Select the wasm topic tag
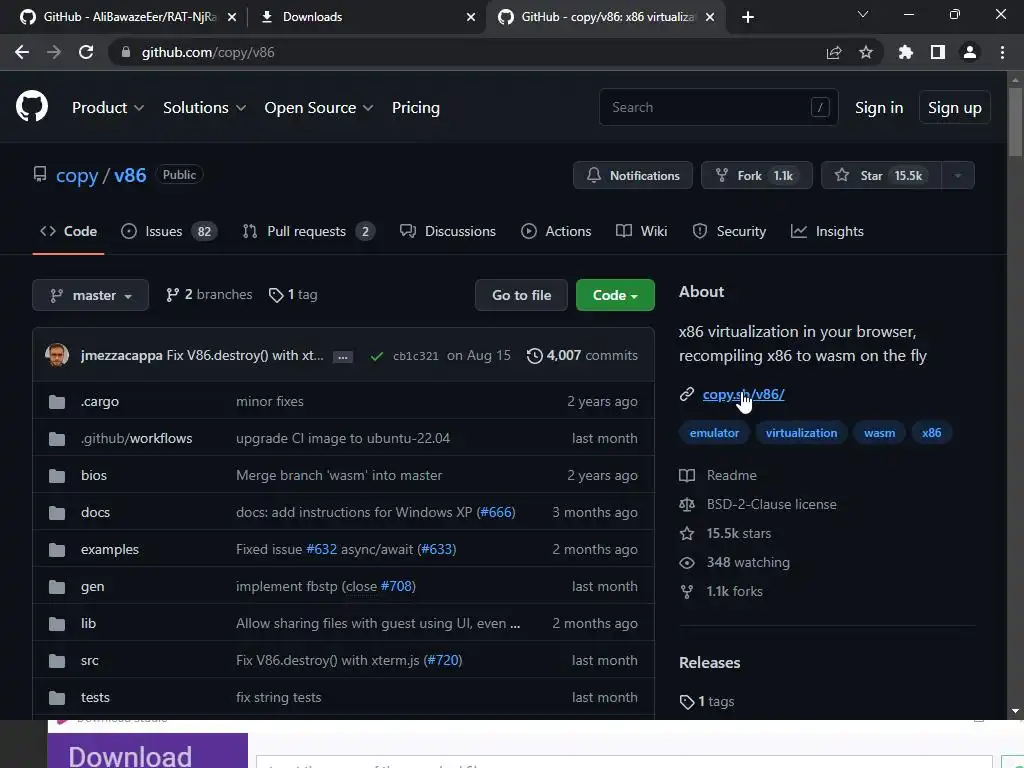This screenshot has height=768, width=1024. coord(879,433)
